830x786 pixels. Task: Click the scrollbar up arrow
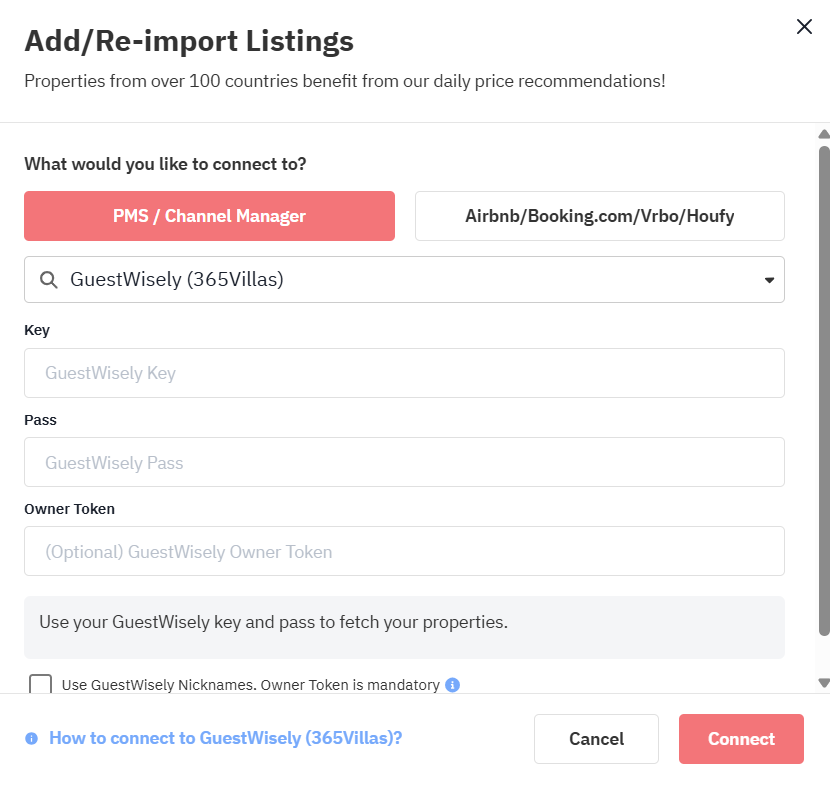[x=824, y=134]
